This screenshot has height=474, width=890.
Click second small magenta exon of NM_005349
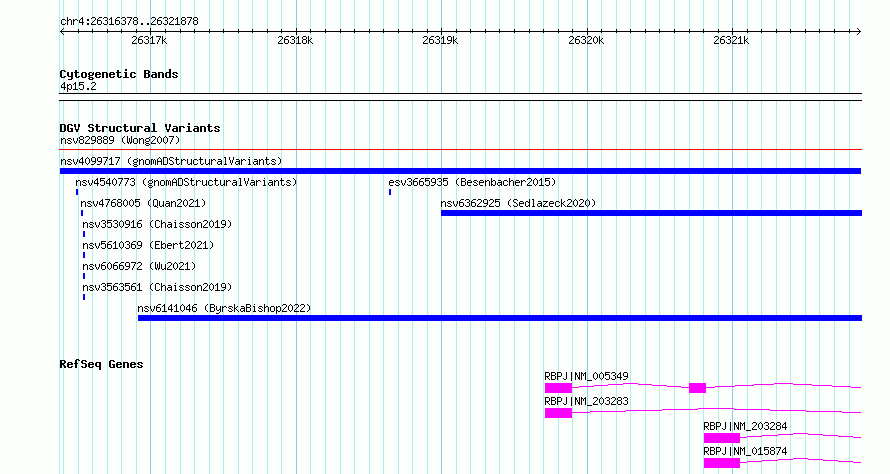698,388
